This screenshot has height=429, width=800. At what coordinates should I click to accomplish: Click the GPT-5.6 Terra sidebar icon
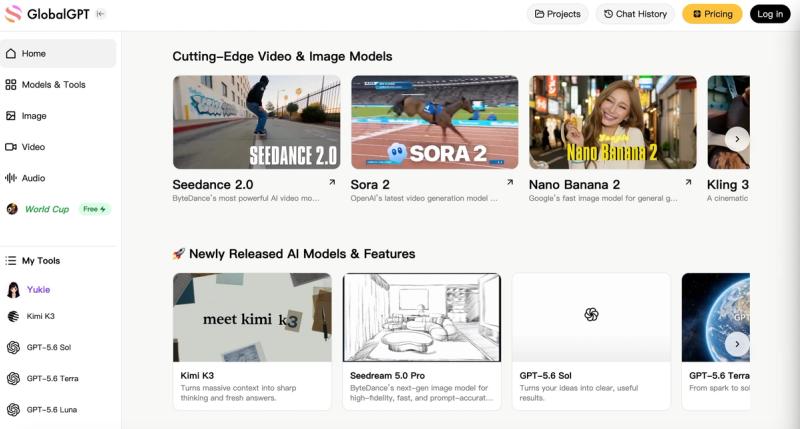pos(13,378)
